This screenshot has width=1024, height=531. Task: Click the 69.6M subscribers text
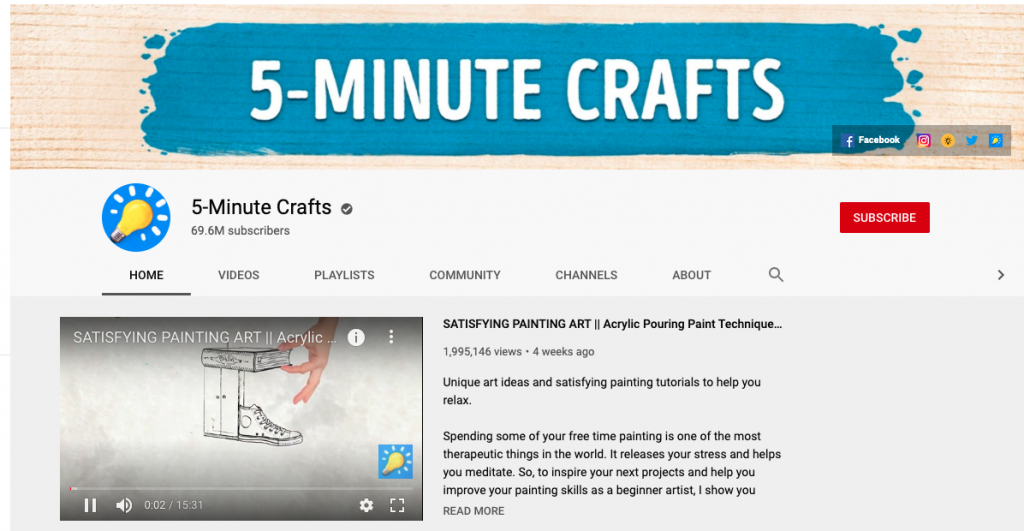coord(240,231)
